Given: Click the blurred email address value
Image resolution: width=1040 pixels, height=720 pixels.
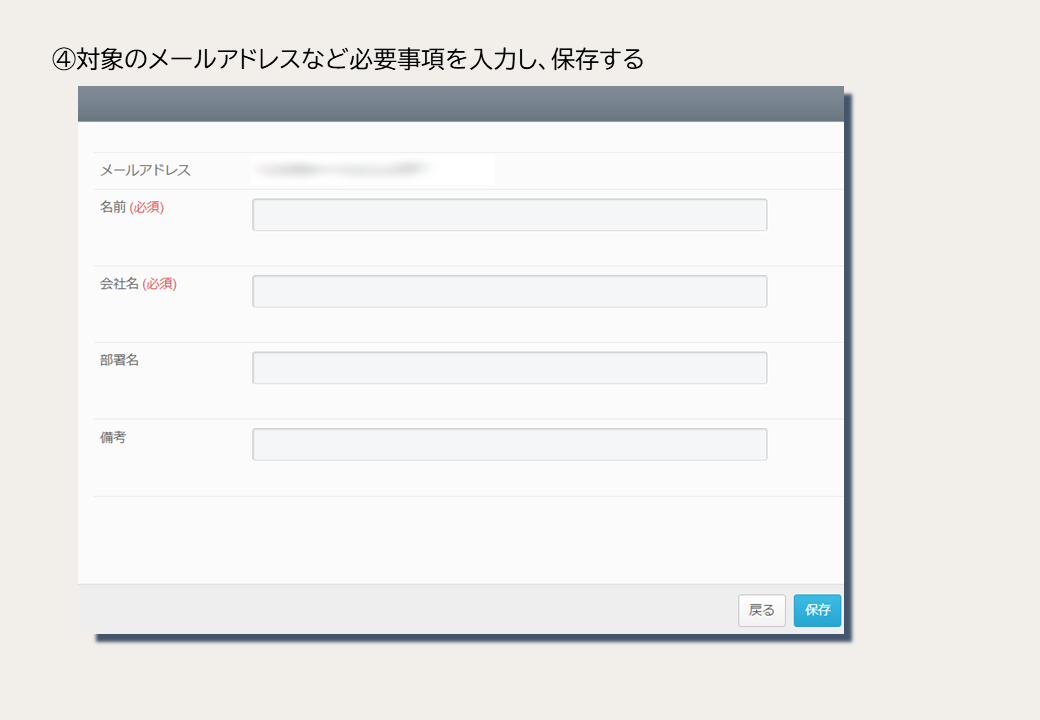Looking at the screenshot, I should point(340,170).
